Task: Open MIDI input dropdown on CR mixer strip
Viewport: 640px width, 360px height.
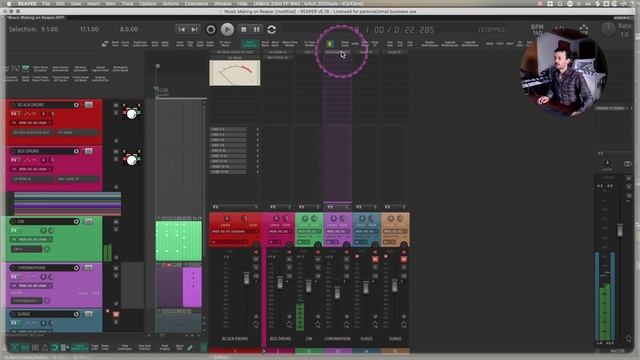Action: point(308,231)
